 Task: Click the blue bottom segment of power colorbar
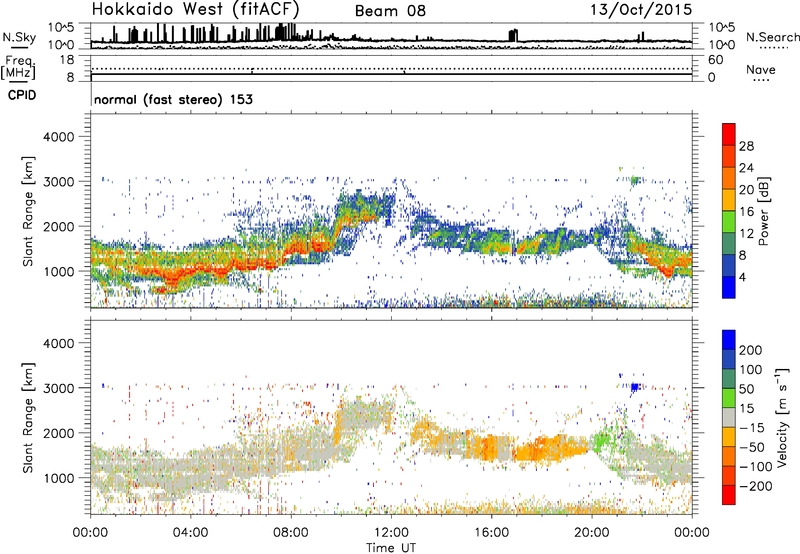729,287
